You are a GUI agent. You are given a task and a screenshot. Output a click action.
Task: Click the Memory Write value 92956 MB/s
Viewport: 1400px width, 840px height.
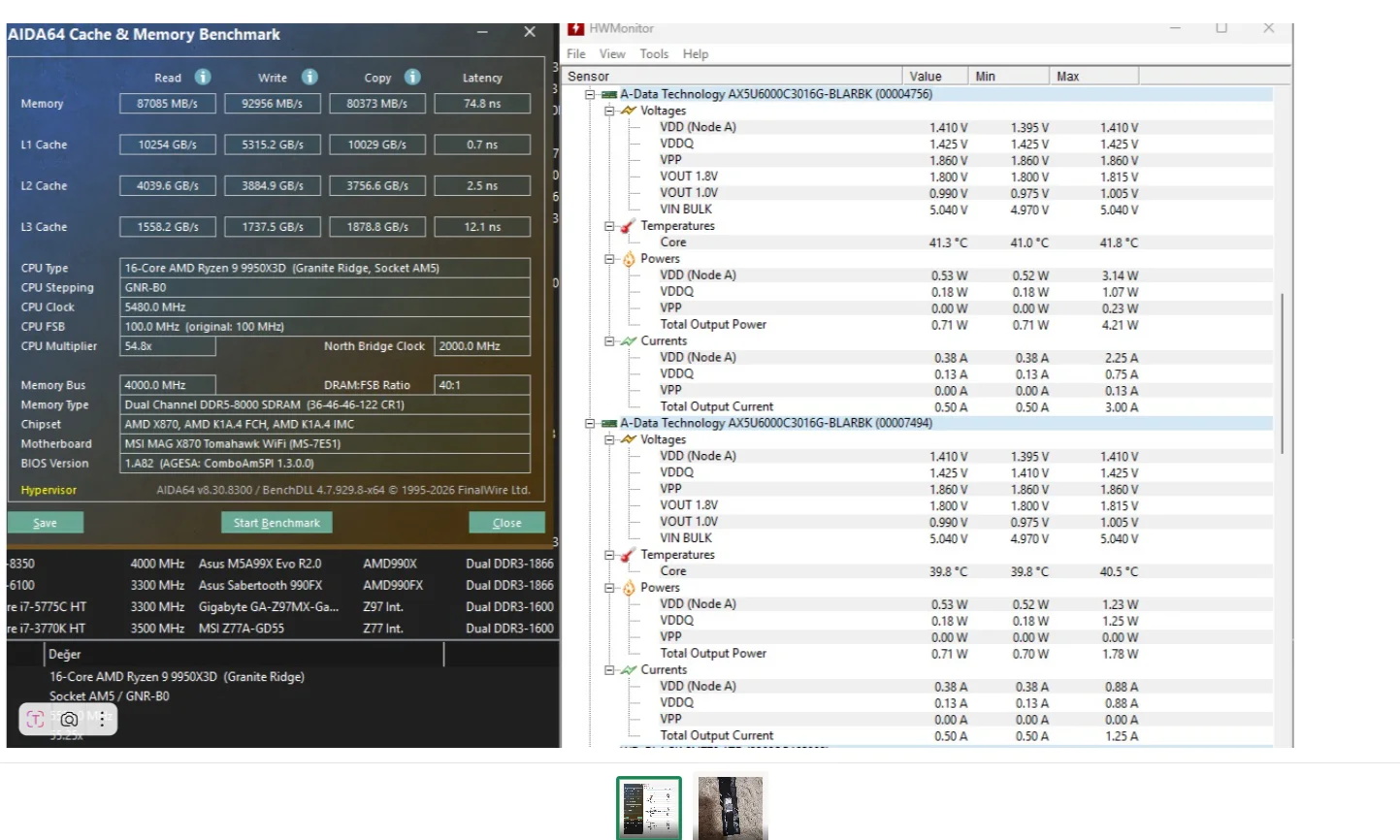pyautogui.click(x=273, y=103)
